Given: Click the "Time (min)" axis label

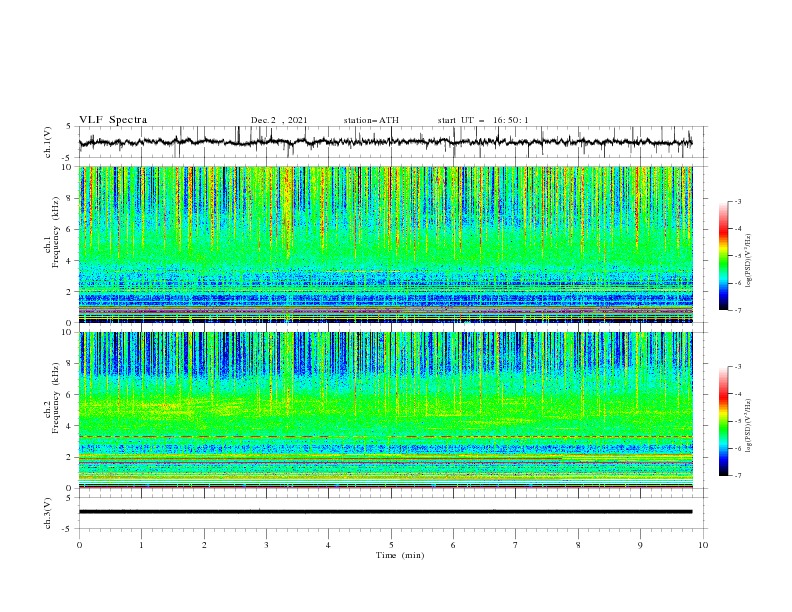Looking at the screenshot, I should pyautogui.click(x=400, y=555).
